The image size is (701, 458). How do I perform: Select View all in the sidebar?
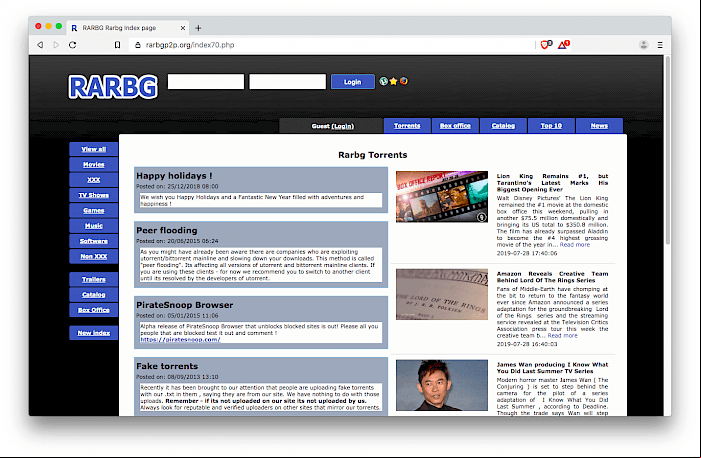[94, 149]
